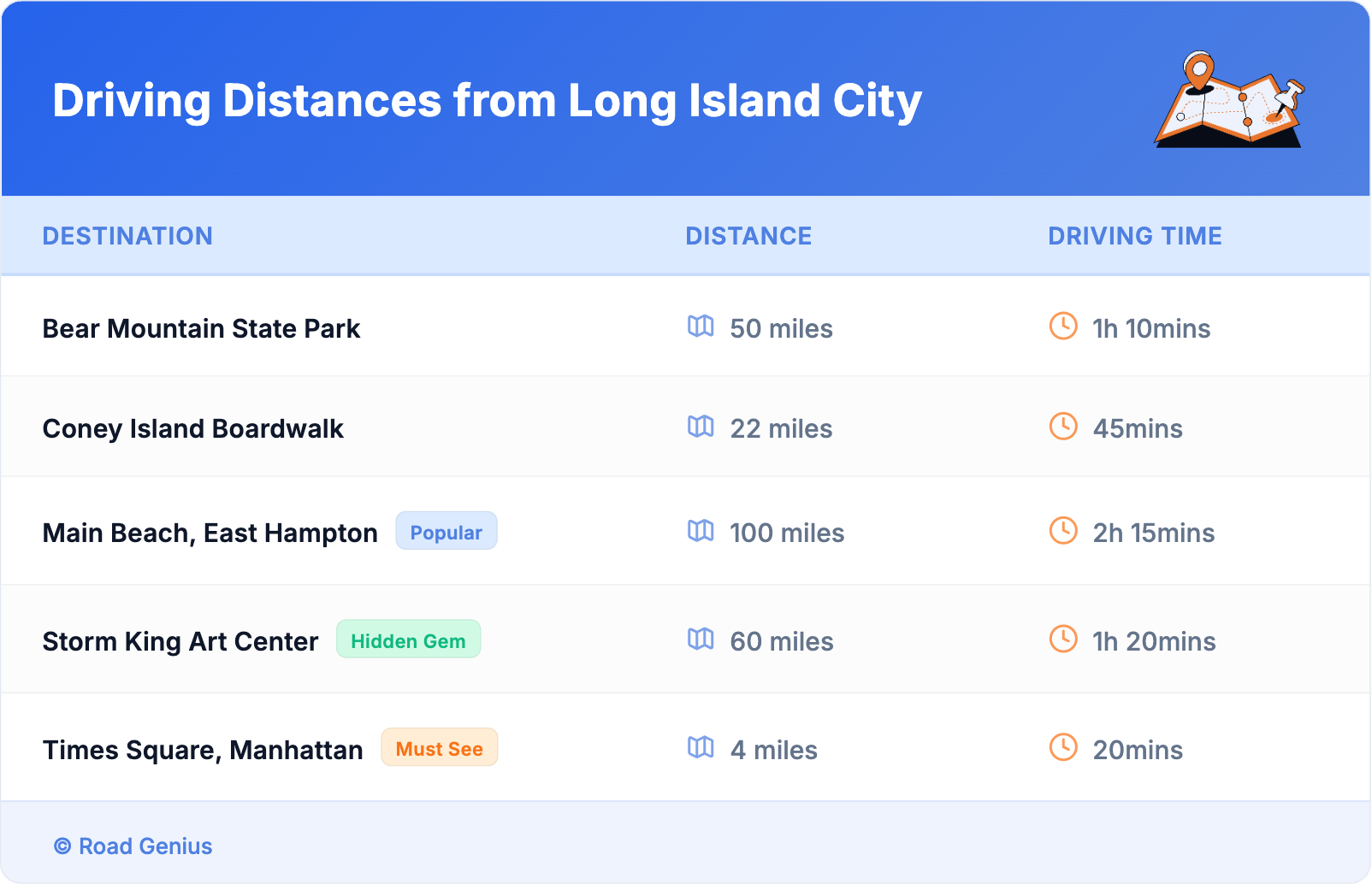
Task: Click the Driving Distances from Long Island City title
Action: click(x=487, y=101)
